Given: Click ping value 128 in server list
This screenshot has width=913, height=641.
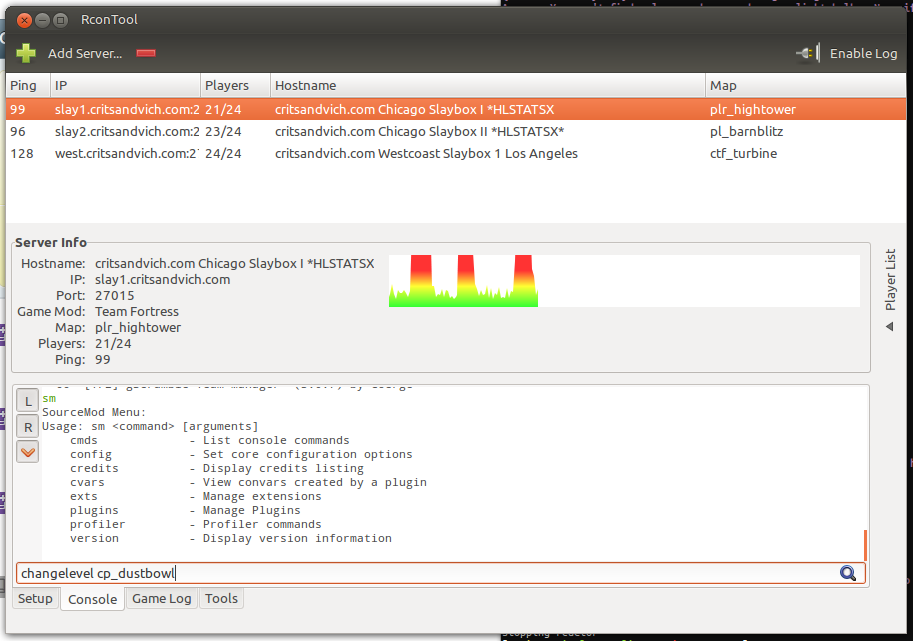Looking at the screenshot, I should [22, 154].
